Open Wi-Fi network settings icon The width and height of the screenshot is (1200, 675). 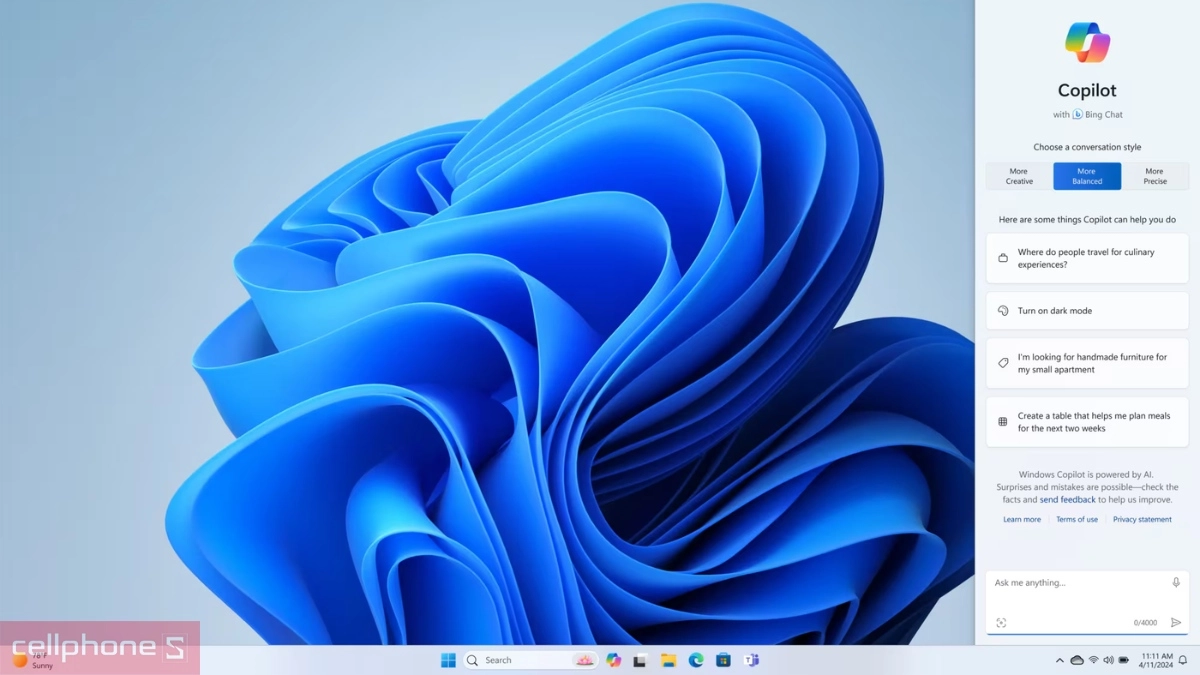(x=1093, y=660)
